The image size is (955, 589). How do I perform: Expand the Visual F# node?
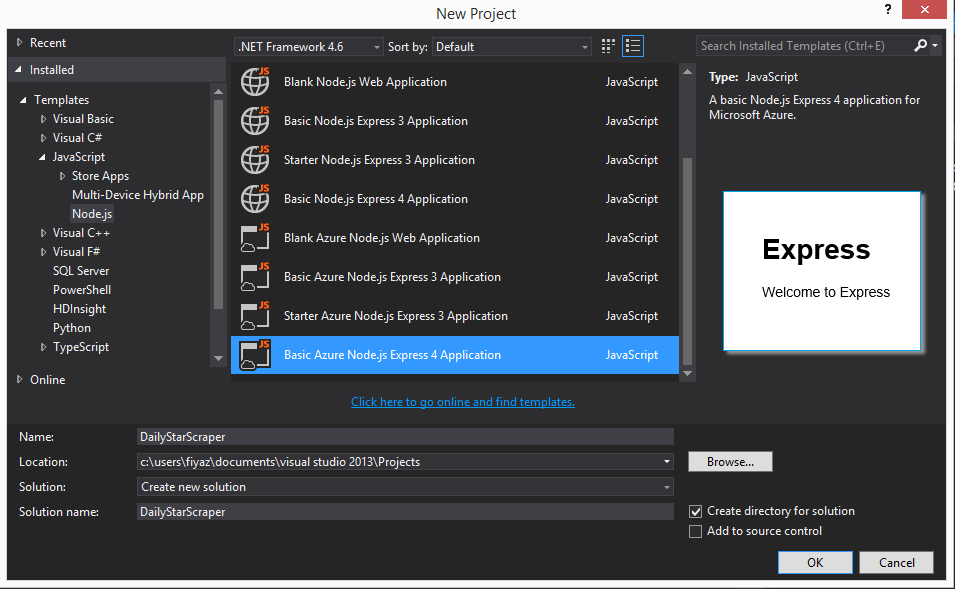[43, 252]
